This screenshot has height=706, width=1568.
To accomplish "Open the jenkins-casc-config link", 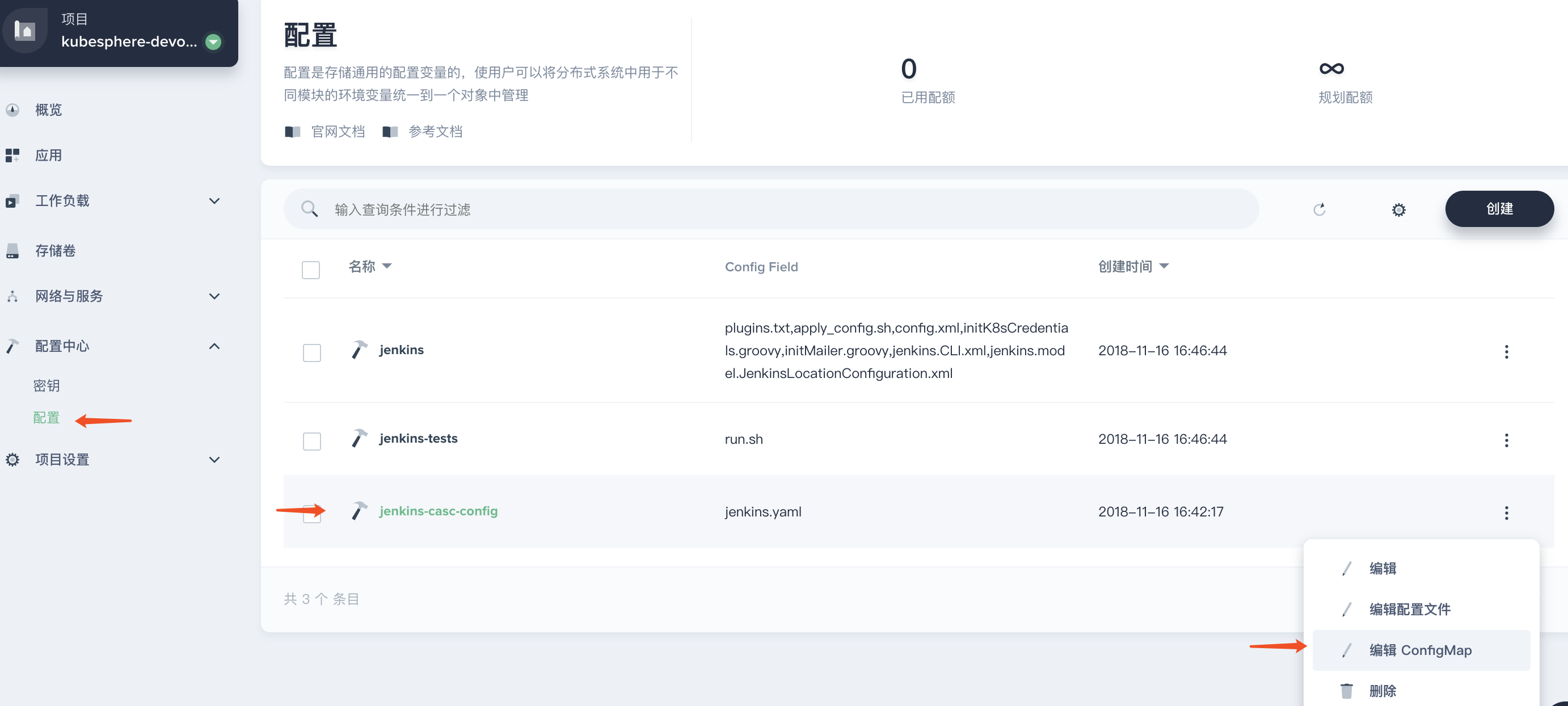I will tap(439, 511).
